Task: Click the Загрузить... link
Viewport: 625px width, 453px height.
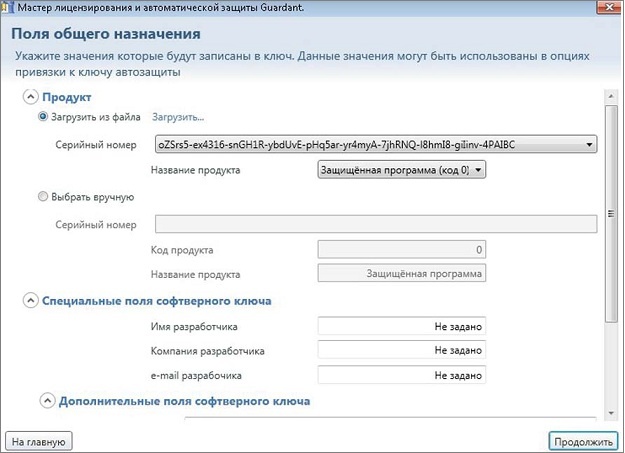Action: [178, 117]
